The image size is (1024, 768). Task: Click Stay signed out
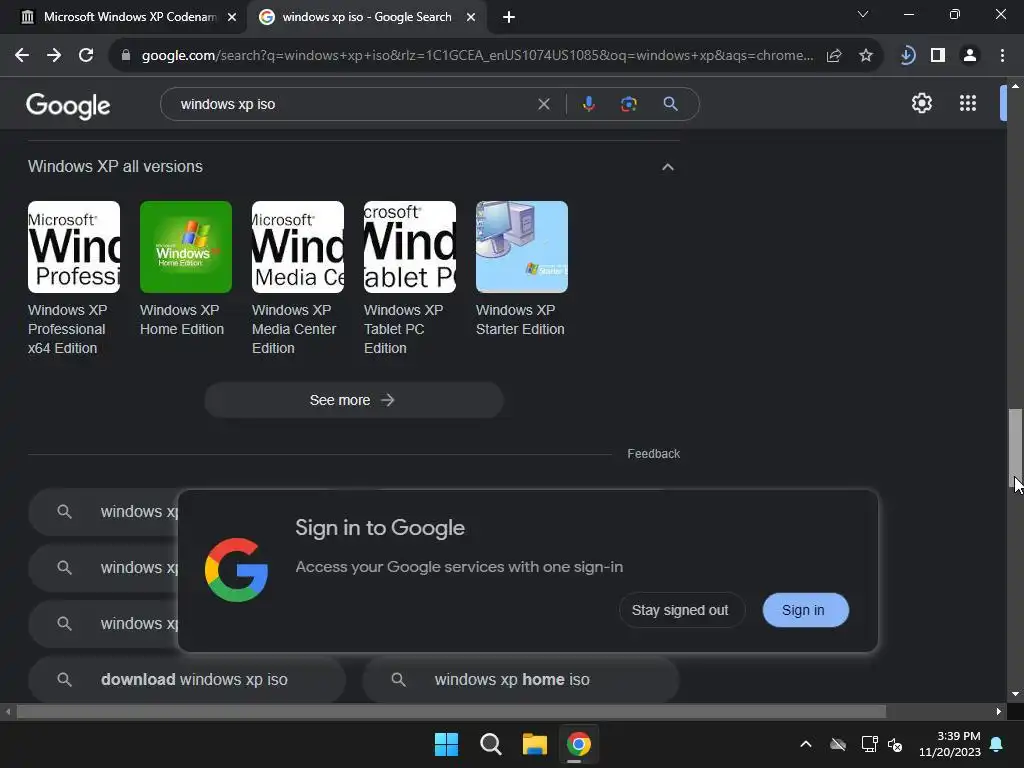[680, 610]
